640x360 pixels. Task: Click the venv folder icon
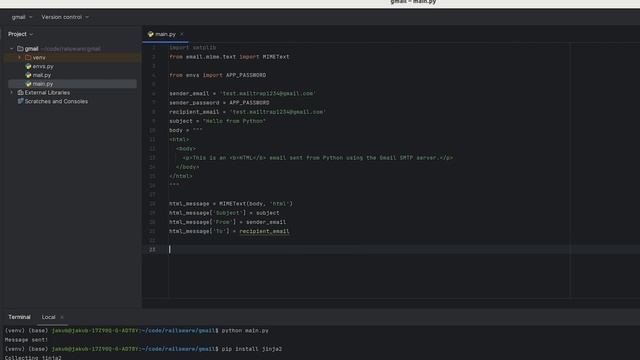[28, 58]
